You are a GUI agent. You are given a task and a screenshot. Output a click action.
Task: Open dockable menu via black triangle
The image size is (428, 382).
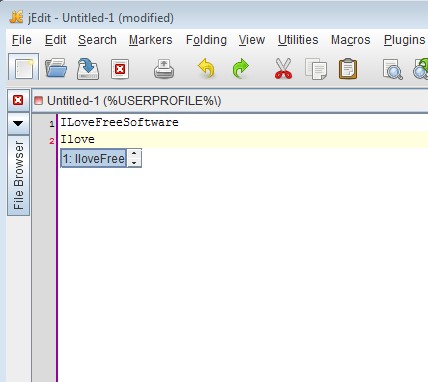[x=18, y=123]
